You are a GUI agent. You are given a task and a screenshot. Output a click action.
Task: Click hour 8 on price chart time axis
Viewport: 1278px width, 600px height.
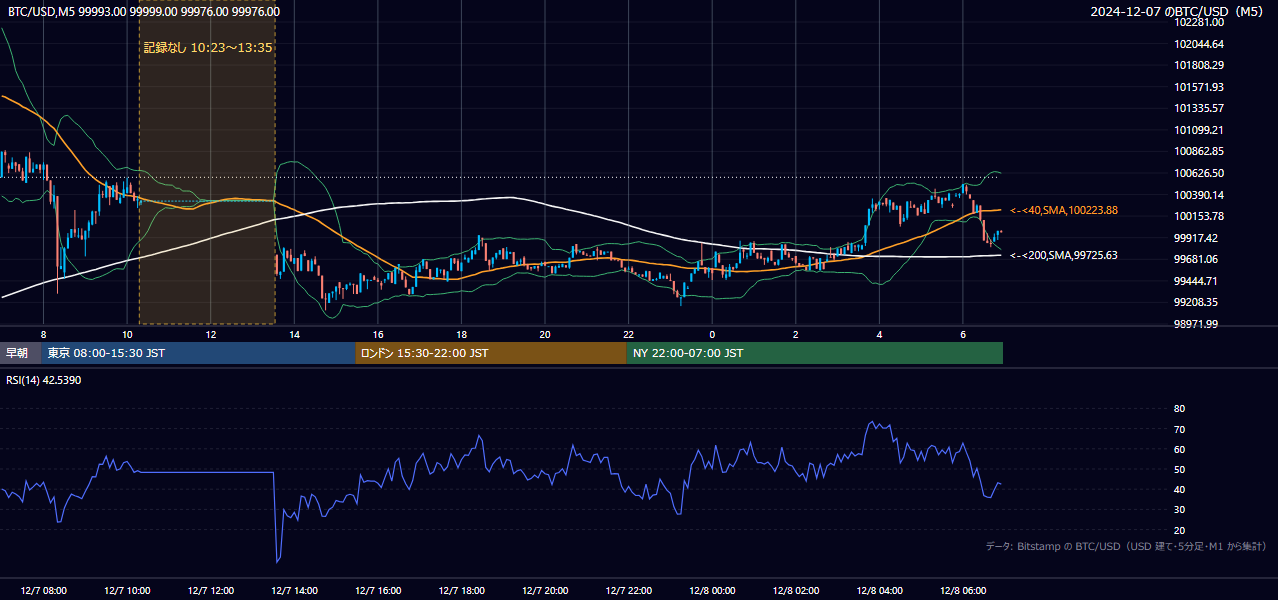click(43, 334)
